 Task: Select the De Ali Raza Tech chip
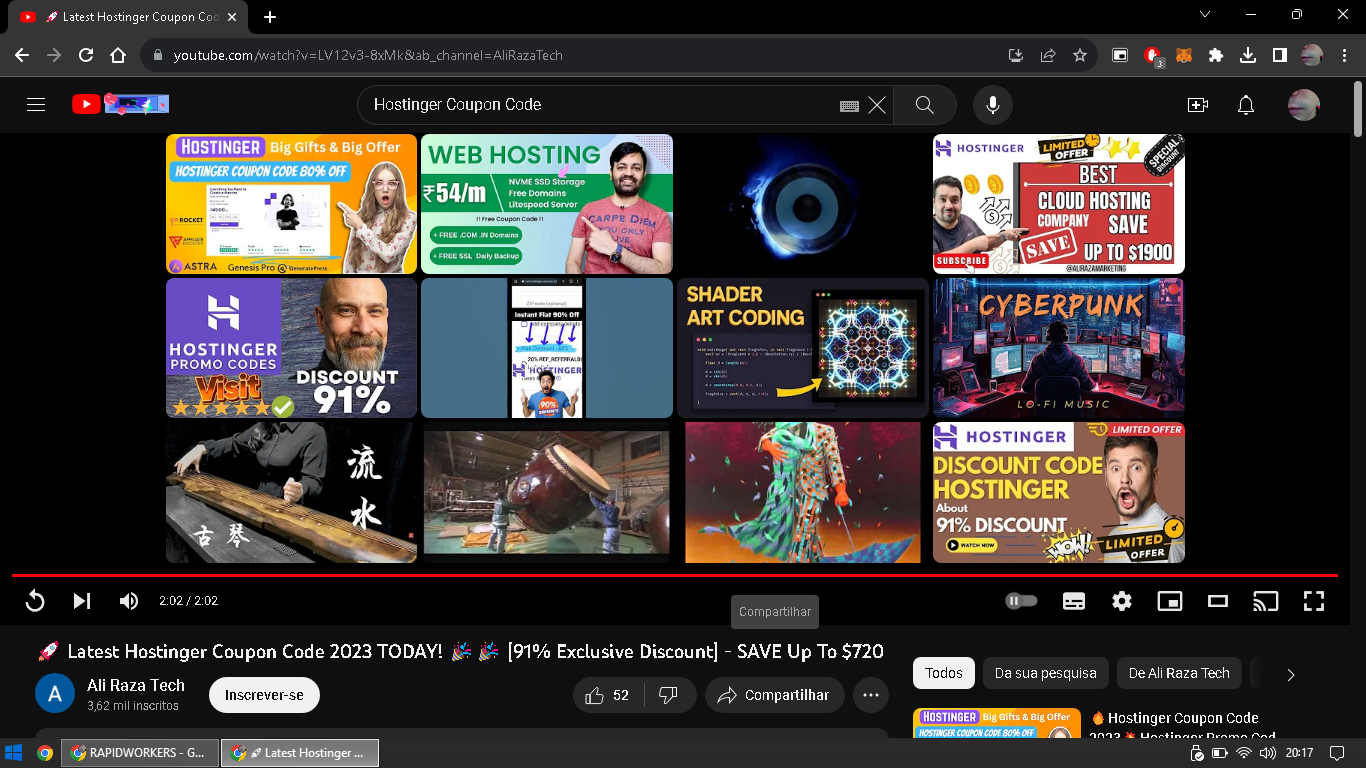tap(1179, 673)
